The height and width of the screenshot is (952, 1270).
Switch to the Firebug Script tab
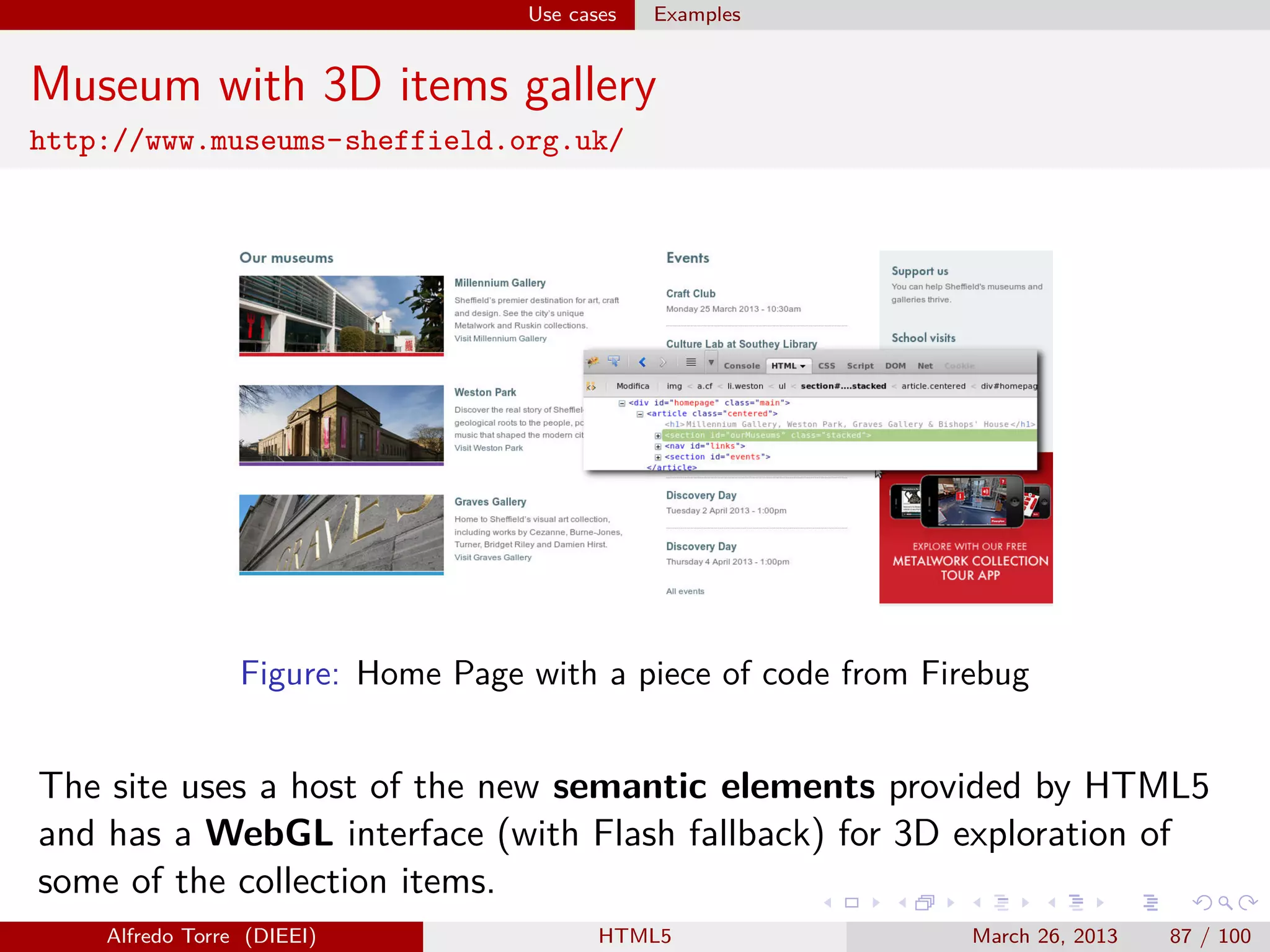click(860, 366)
